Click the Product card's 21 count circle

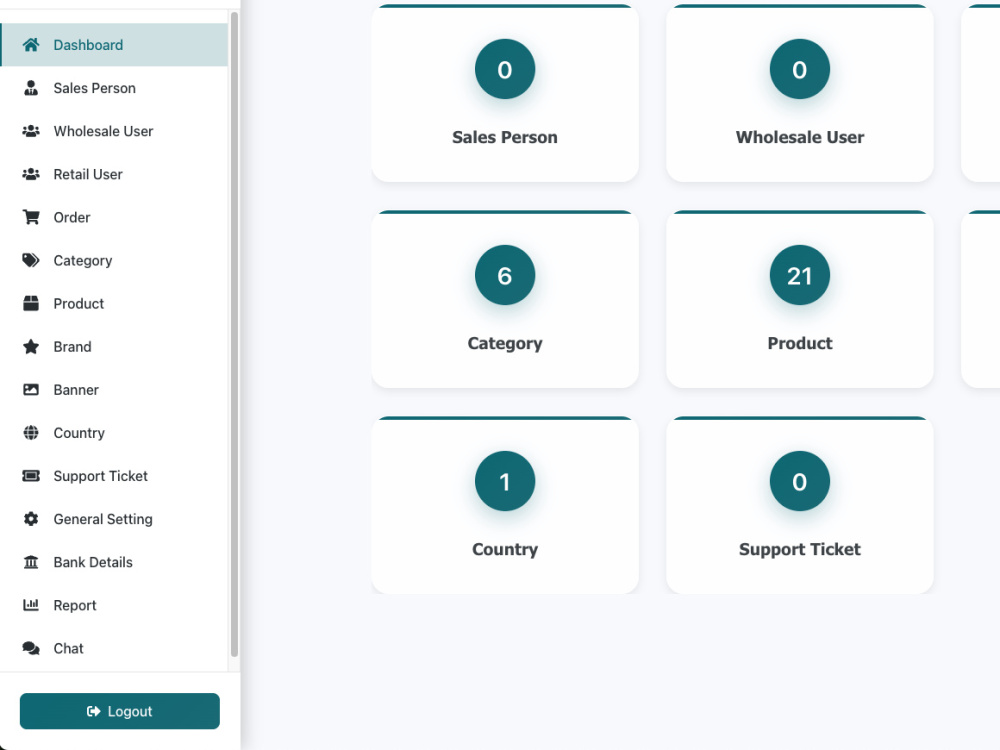point(800,275)
